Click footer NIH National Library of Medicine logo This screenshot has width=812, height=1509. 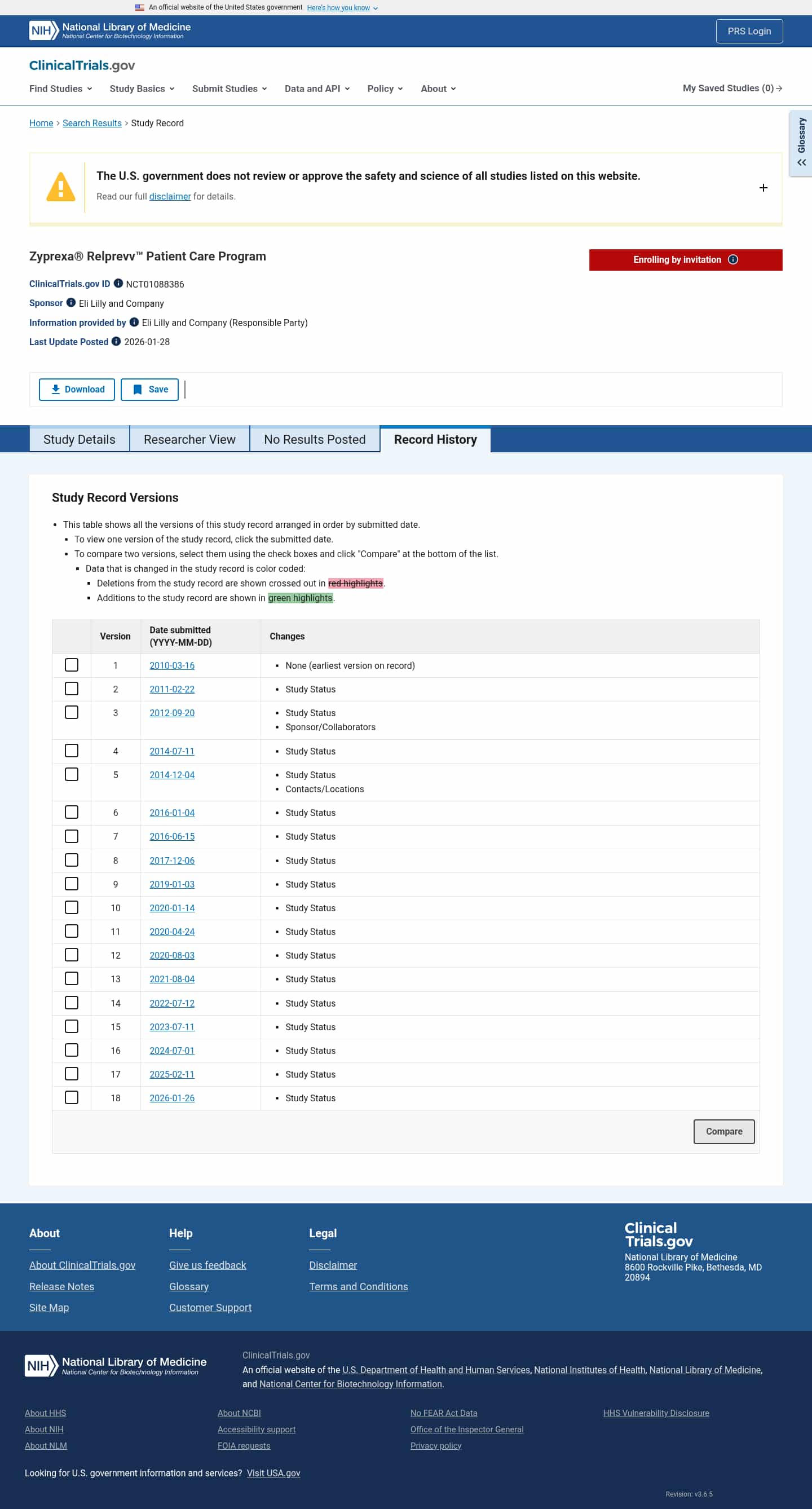click(116, 1365)
